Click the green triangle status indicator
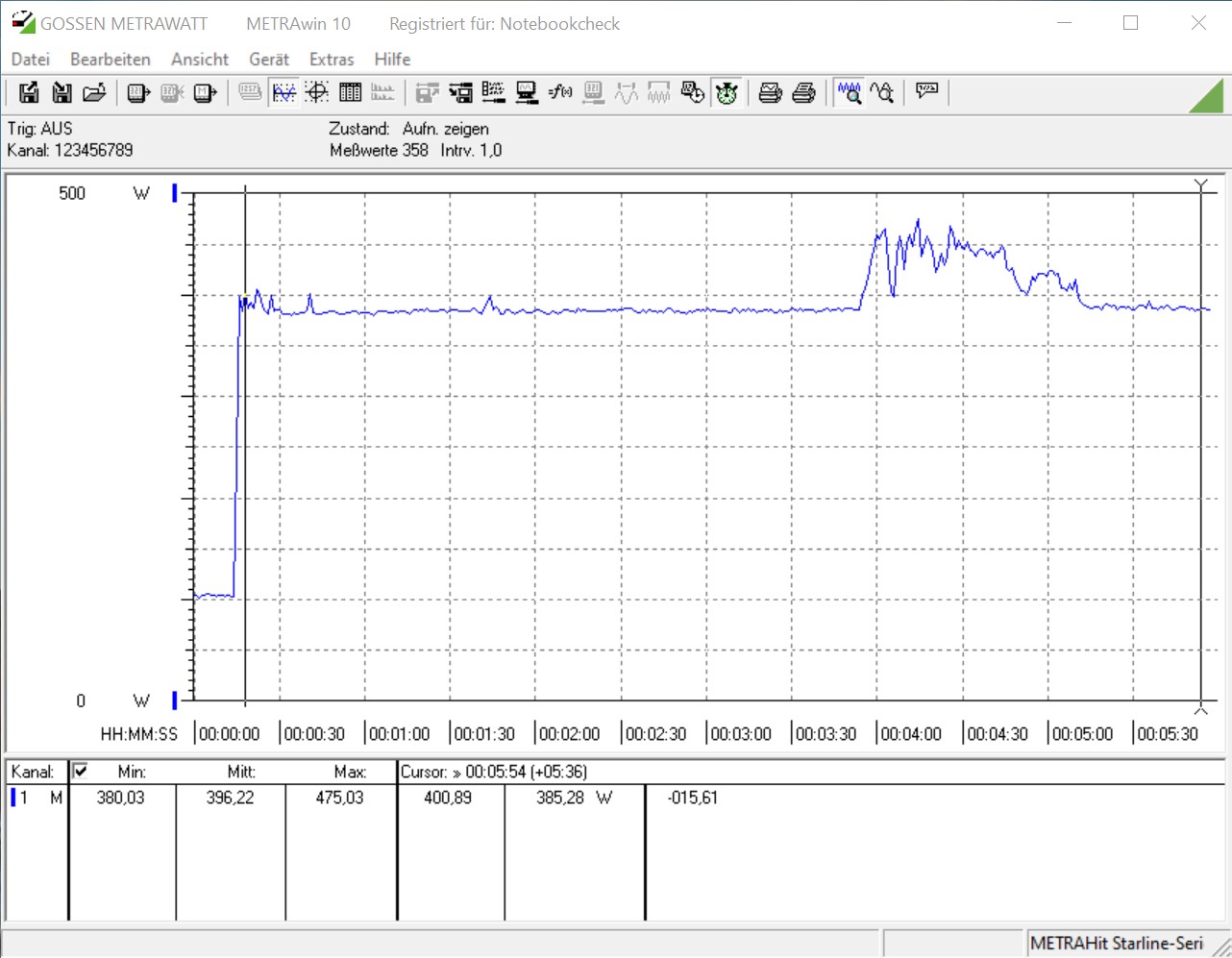The image size is (1232, 958). [1206, 96]
